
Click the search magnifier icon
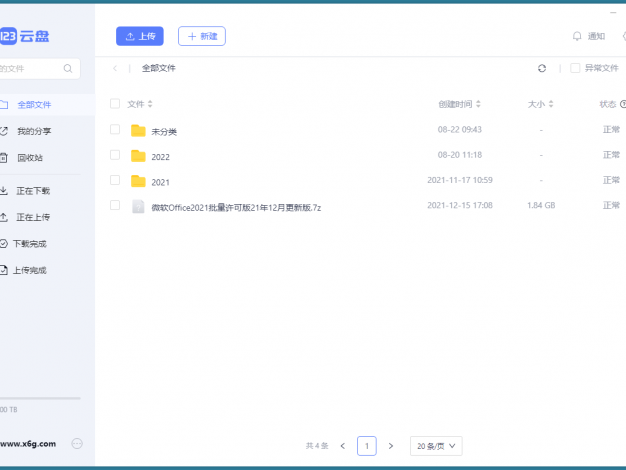click(68, 69)
